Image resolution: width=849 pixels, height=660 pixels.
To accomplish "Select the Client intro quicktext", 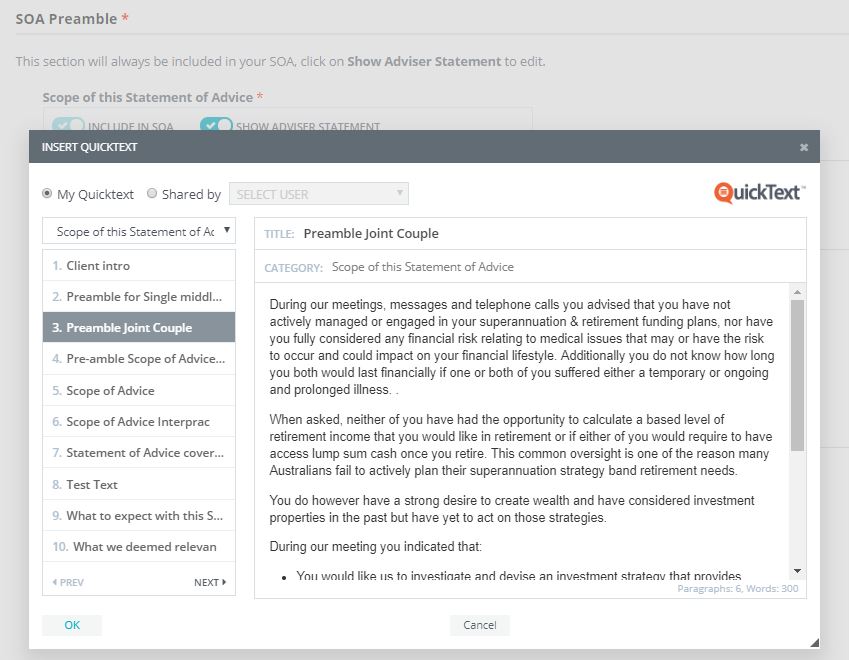I will 98,266.
